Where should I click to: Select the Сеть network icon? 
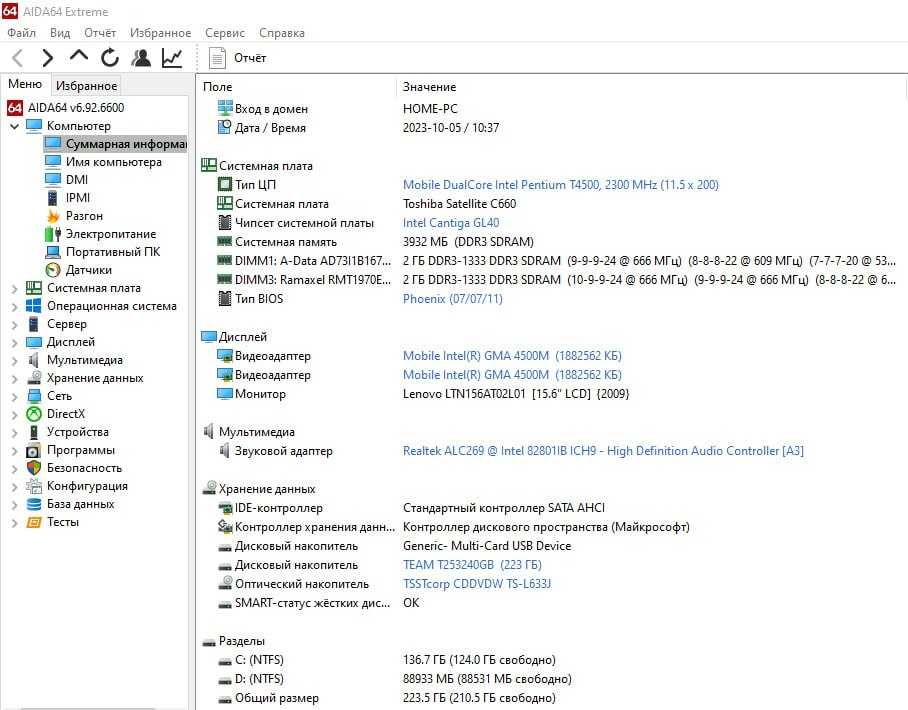point(34,396)
